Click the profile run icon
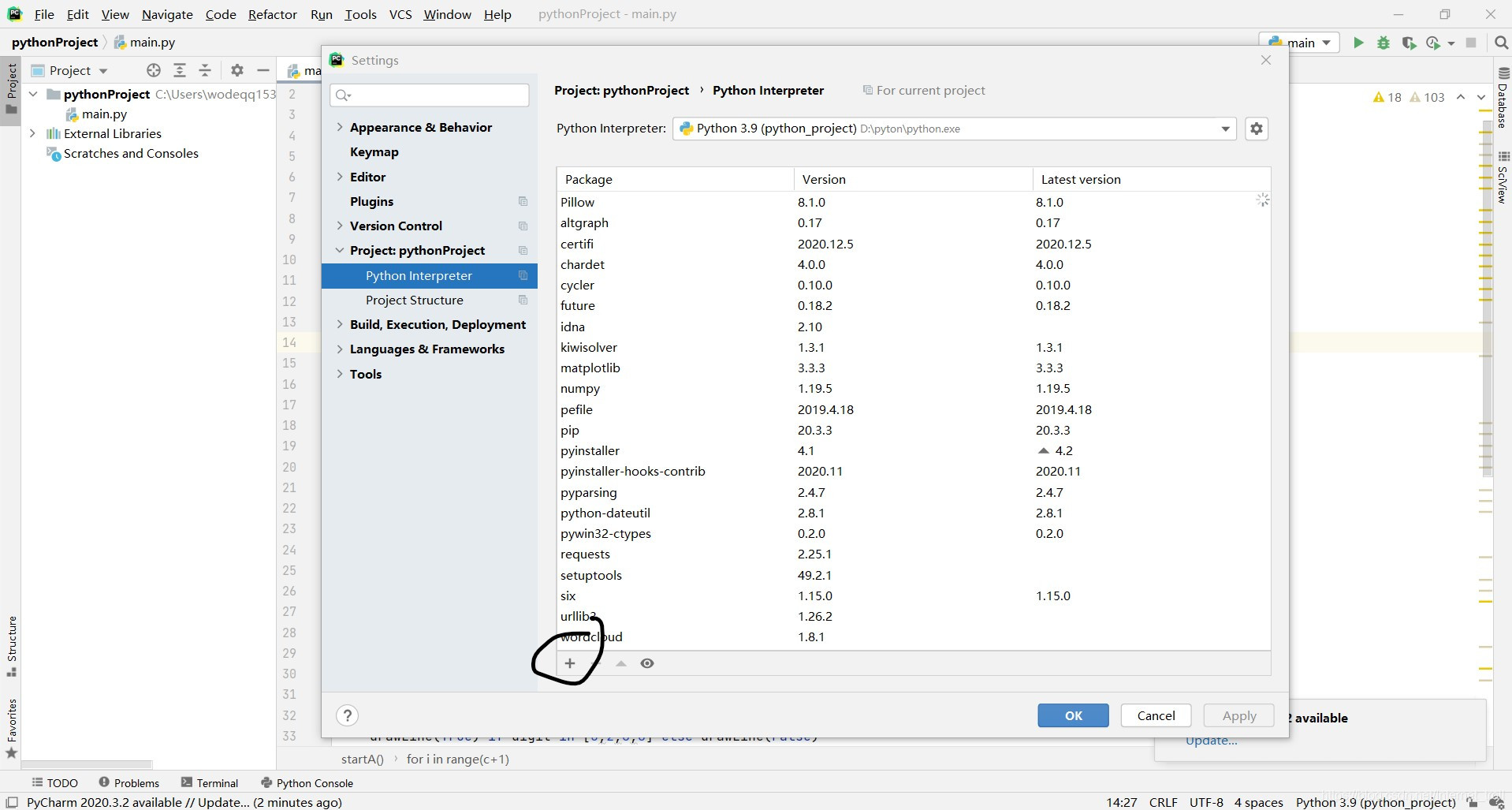The width and height of the screenshot is (1512, 810). [x=1433, y=43]
